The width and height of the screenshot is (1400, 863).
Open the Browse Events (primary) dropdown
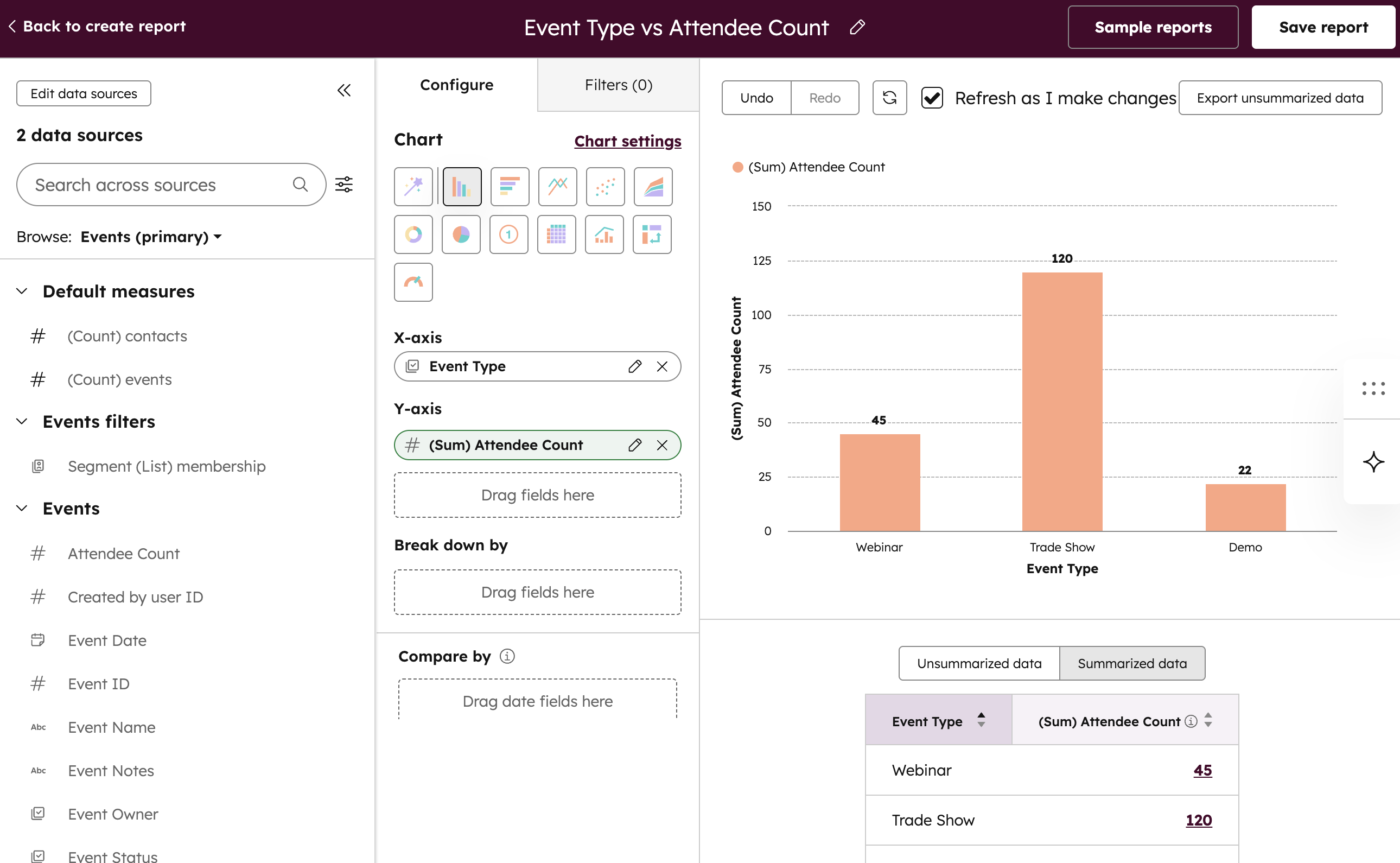coord(151,237)
